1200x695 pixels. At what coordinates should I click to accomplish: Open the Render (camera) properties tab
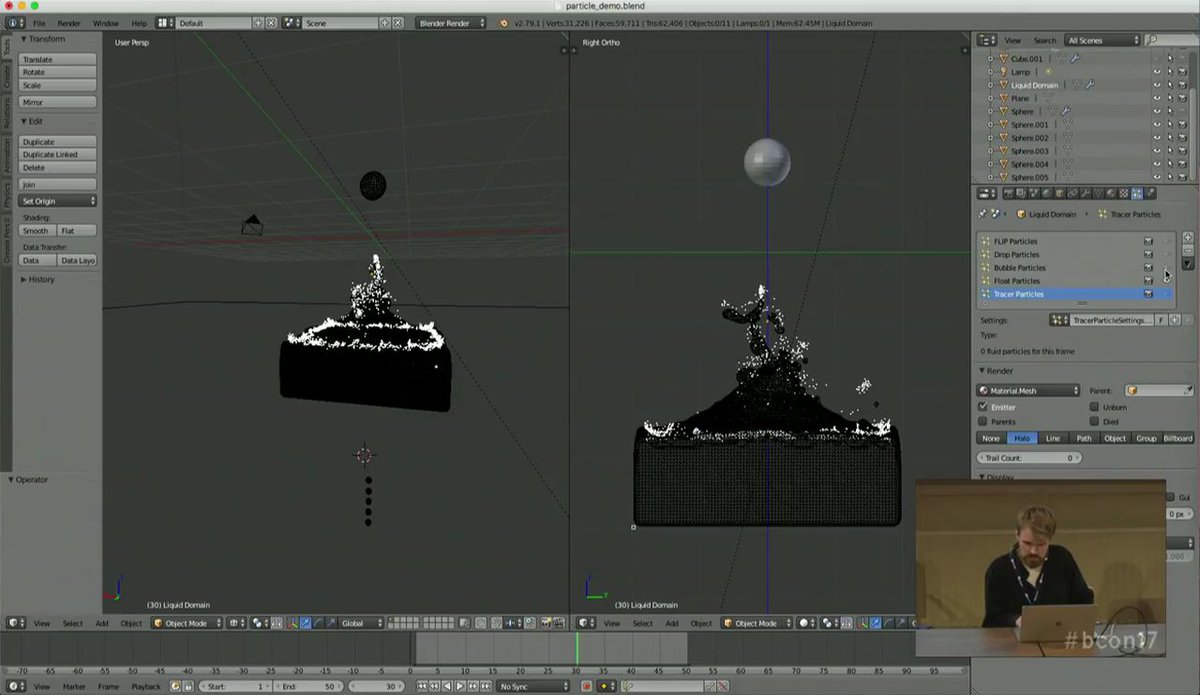(1008, 193)
